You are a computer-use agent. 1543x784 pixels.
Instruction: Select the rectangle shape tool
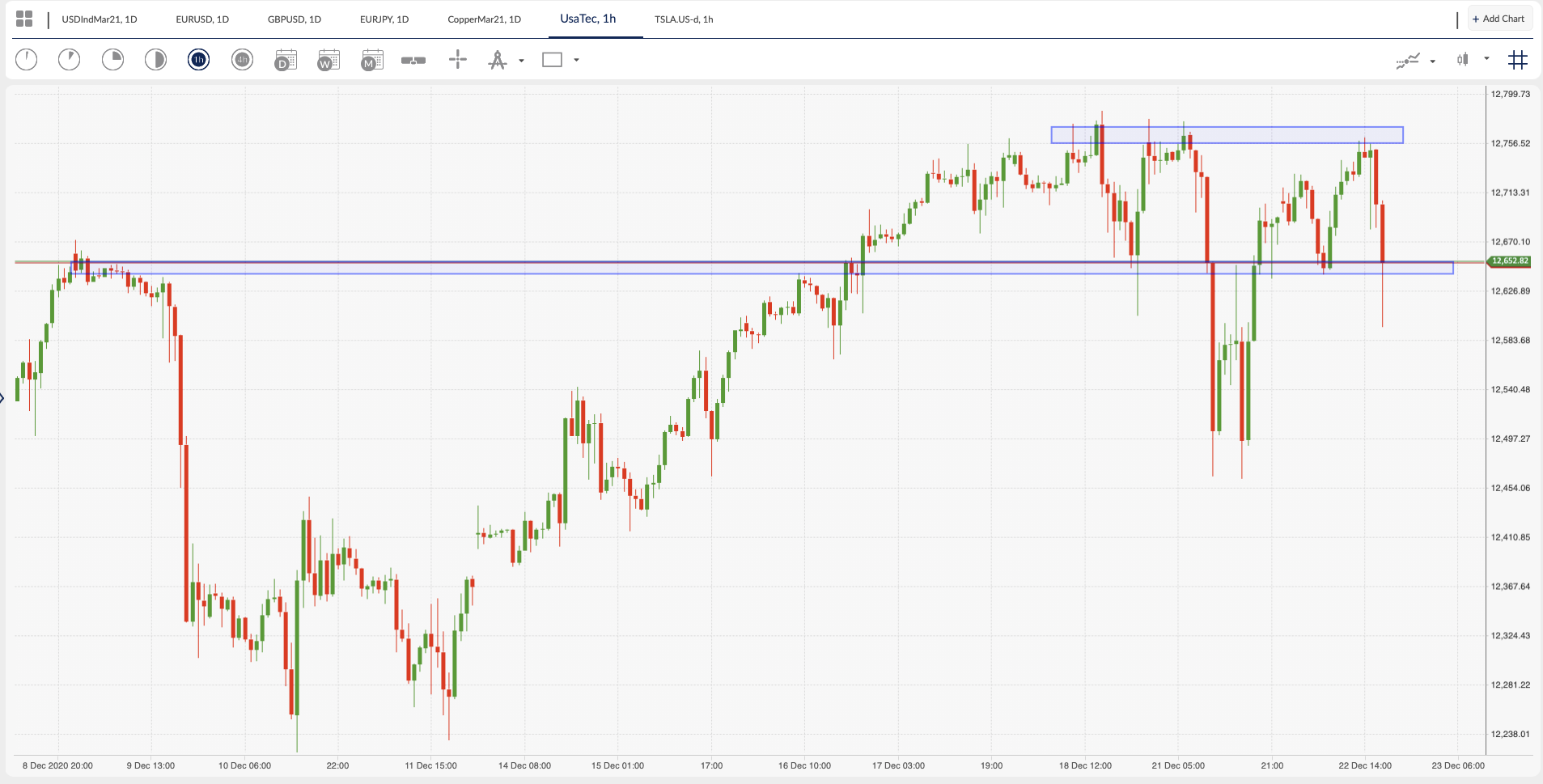552,60
